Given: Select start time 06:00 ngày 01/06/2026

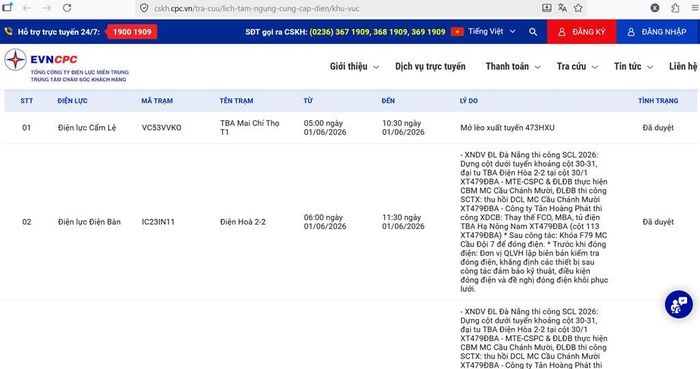Looking at the screenshot, I should click(325, 222).
